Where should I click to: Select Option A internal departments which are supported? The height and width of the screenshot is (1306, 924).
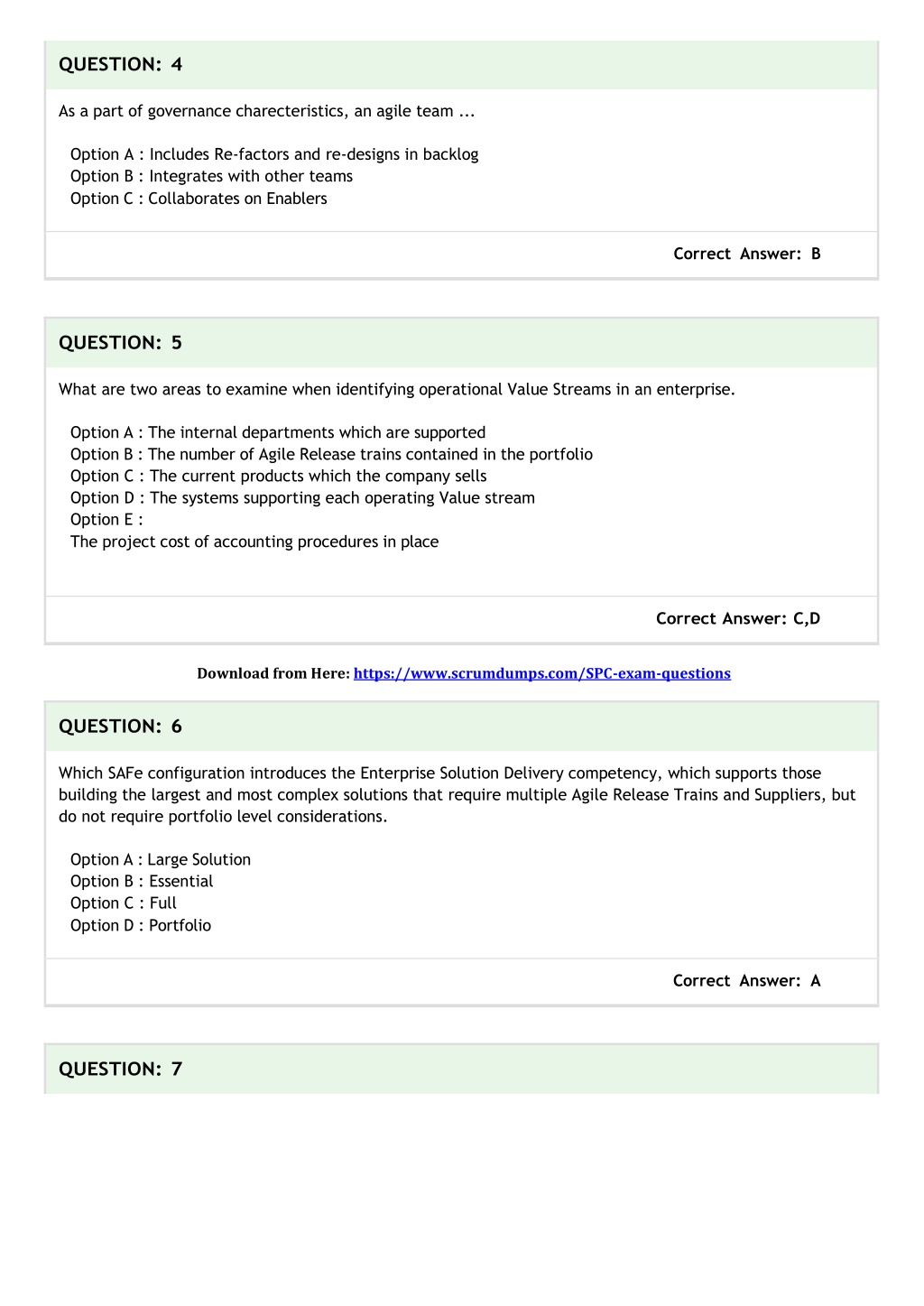(278, 432)
